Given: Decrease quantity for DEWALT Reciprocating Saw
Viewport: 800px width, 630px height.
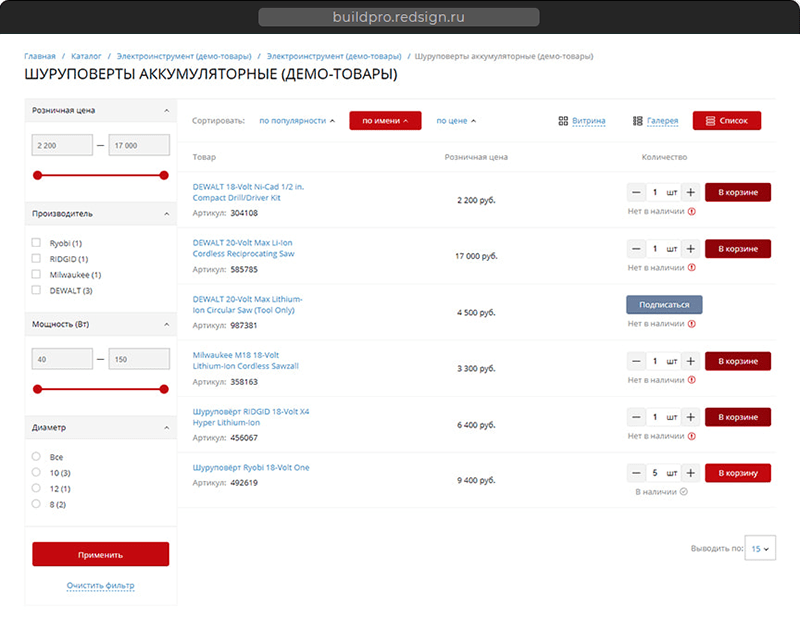Looking at the screenshot, I should tap(636, 249).
